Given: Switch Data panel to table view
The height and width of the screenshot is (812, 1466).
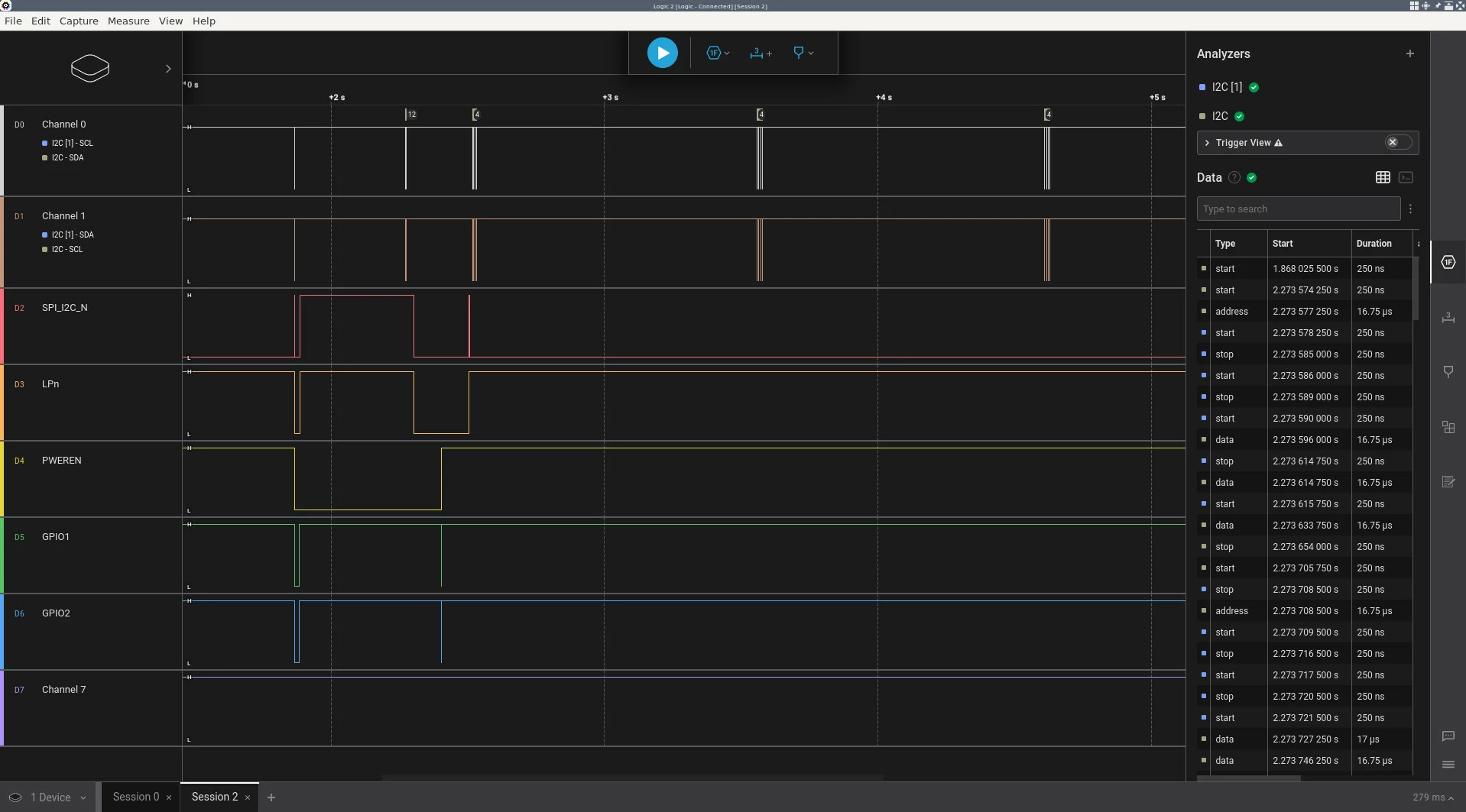Looking at the screenshot, I should (1382, 177).
